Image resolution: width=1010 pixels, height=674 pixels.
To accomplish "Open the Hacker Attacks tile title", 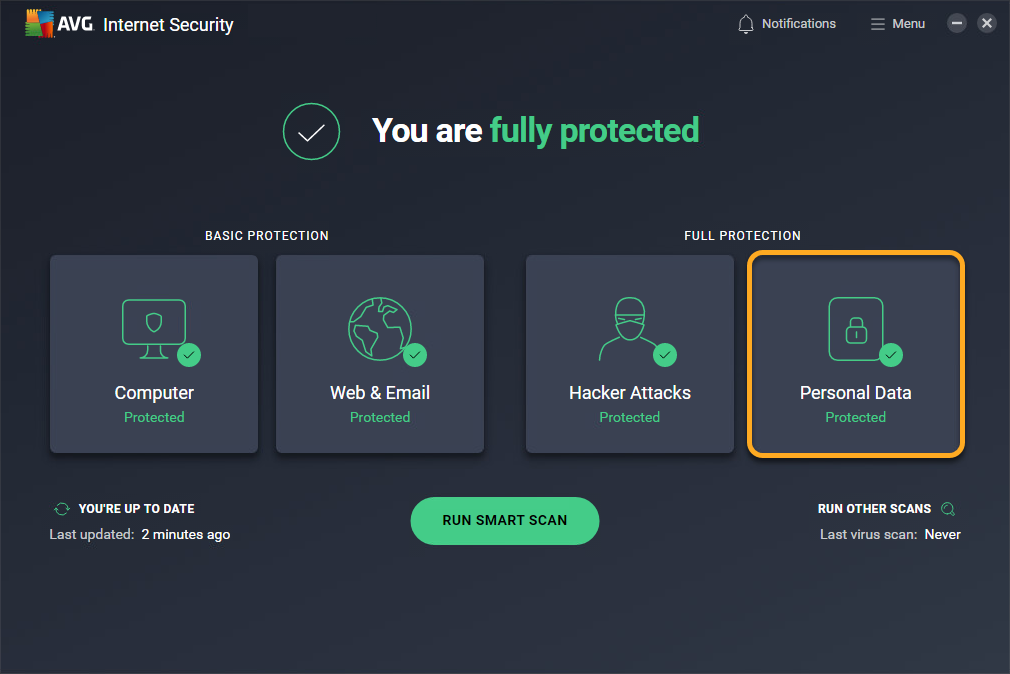I will pyautogui.click(x=630, y=393).
